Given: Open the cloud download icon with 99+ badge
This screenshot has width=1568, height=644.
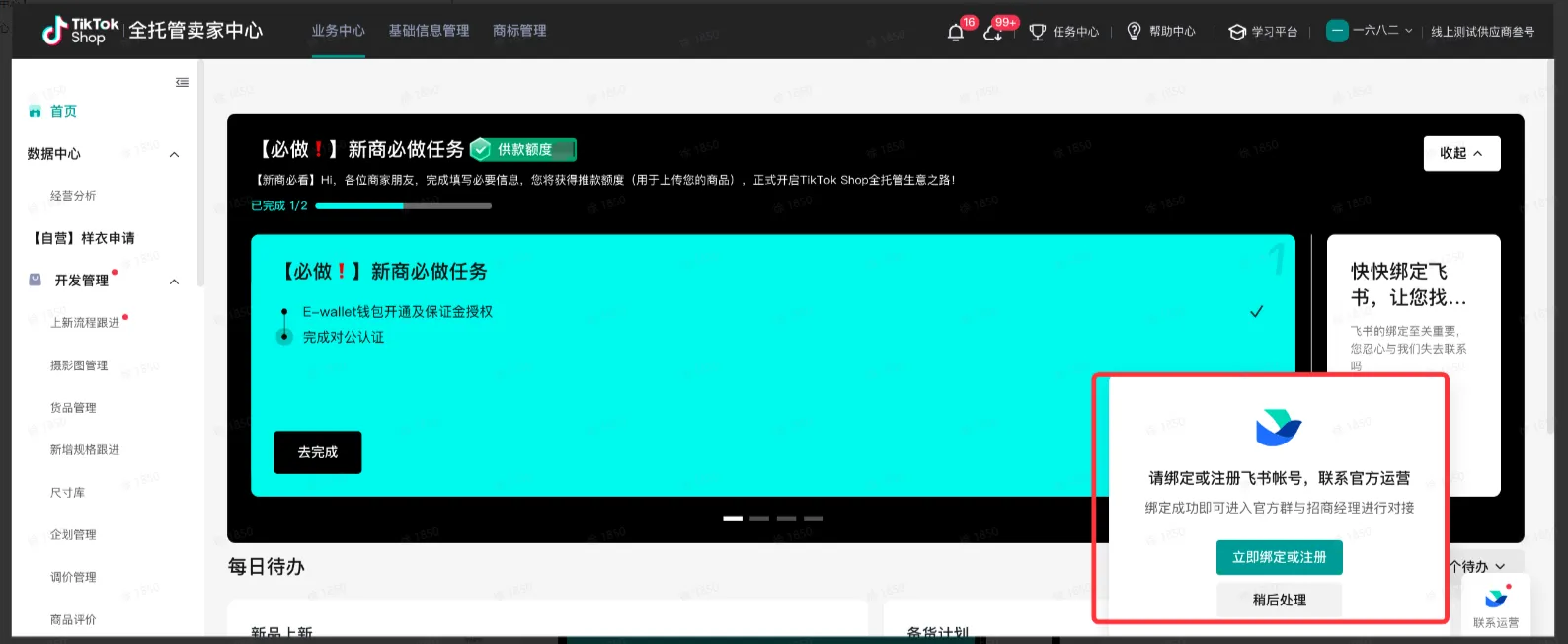Looking at the screenshot, I should tap(993, 34).
